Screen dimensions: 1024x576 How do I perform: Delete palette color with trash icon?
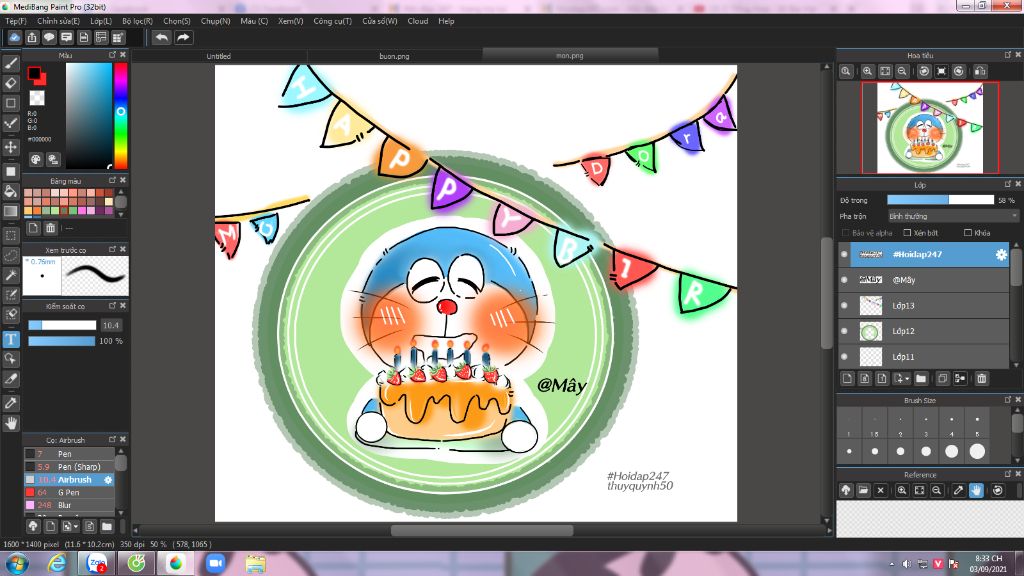point(50,228)
